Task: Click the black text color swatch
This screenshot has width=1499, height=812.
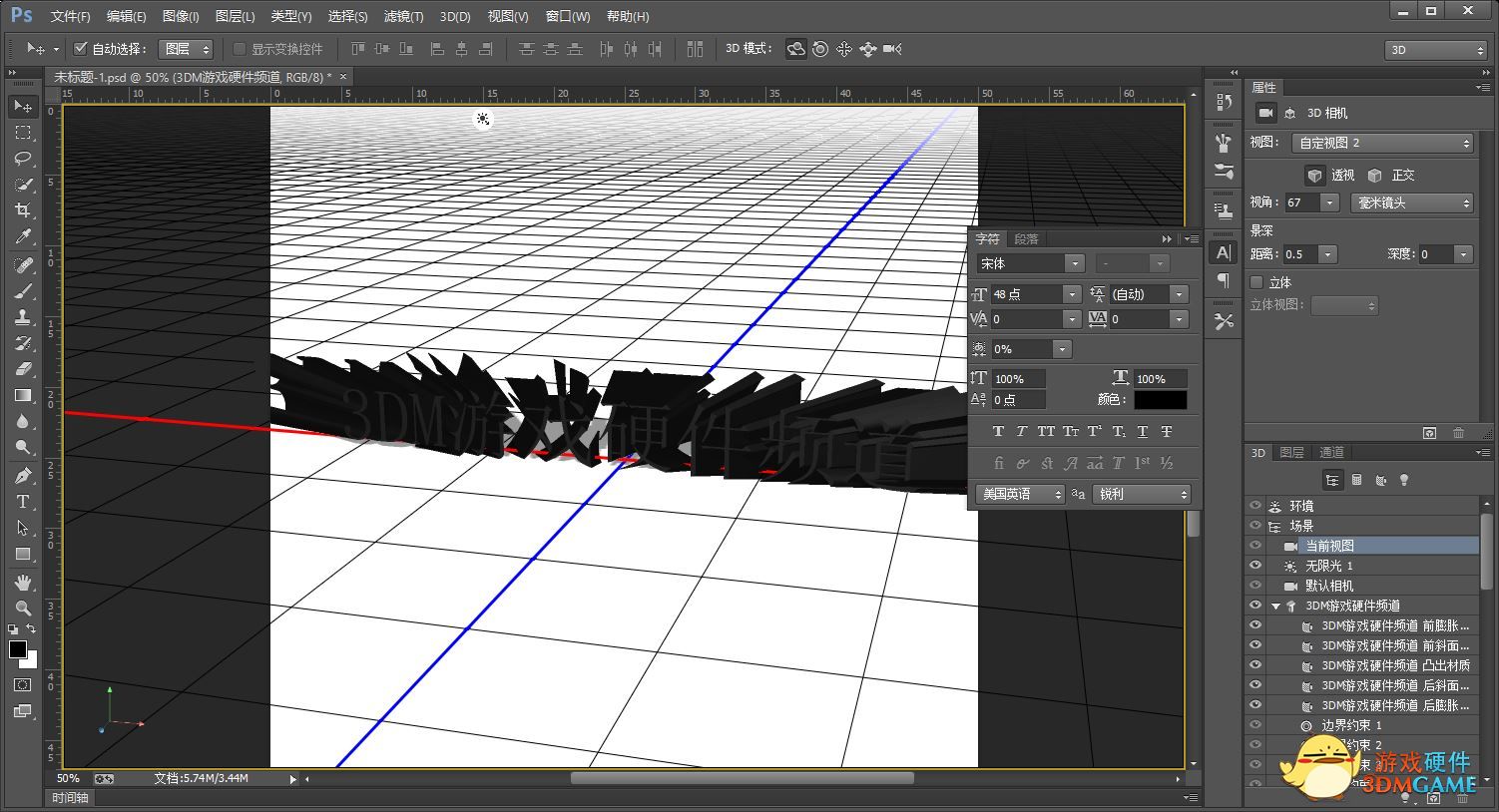Action: tap(1160, 400)
